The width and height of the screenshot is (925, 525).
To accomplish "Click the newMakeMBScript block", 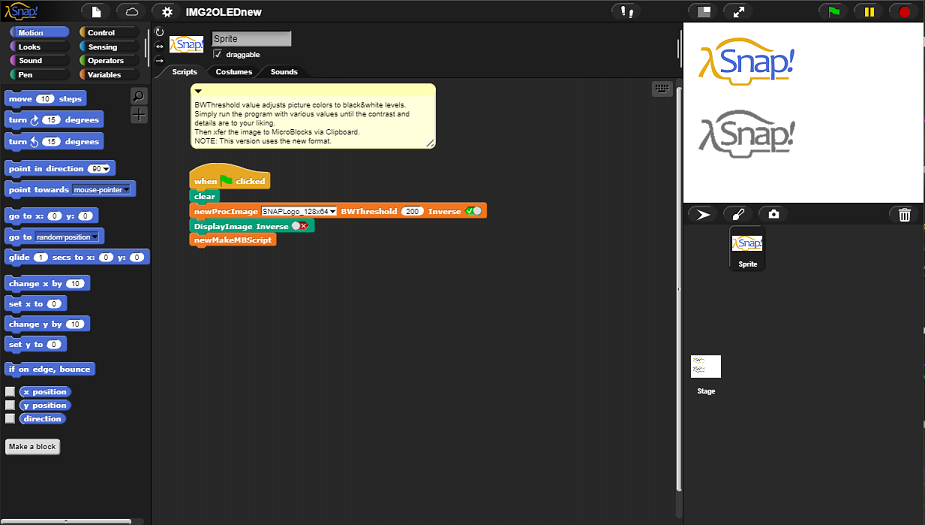I will click(x=232, y=240).
